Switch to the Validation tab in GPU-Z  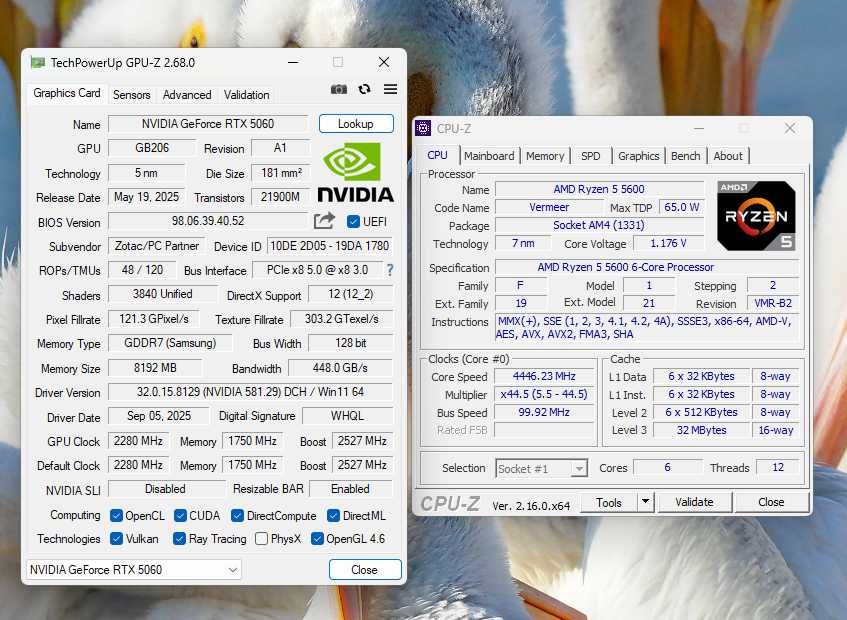(246, 95)
